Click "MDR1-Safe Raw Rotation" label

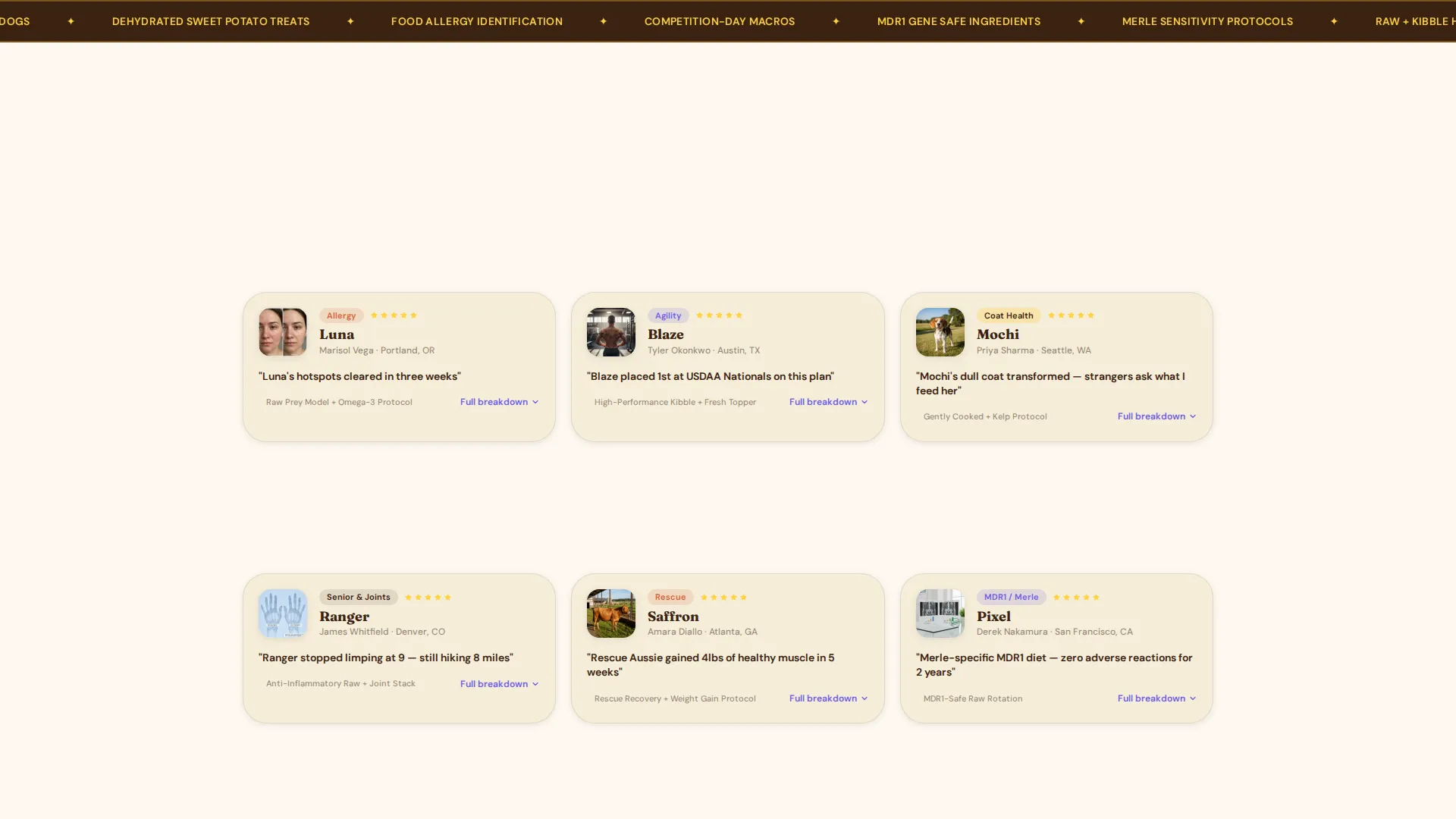click(973, 698)
